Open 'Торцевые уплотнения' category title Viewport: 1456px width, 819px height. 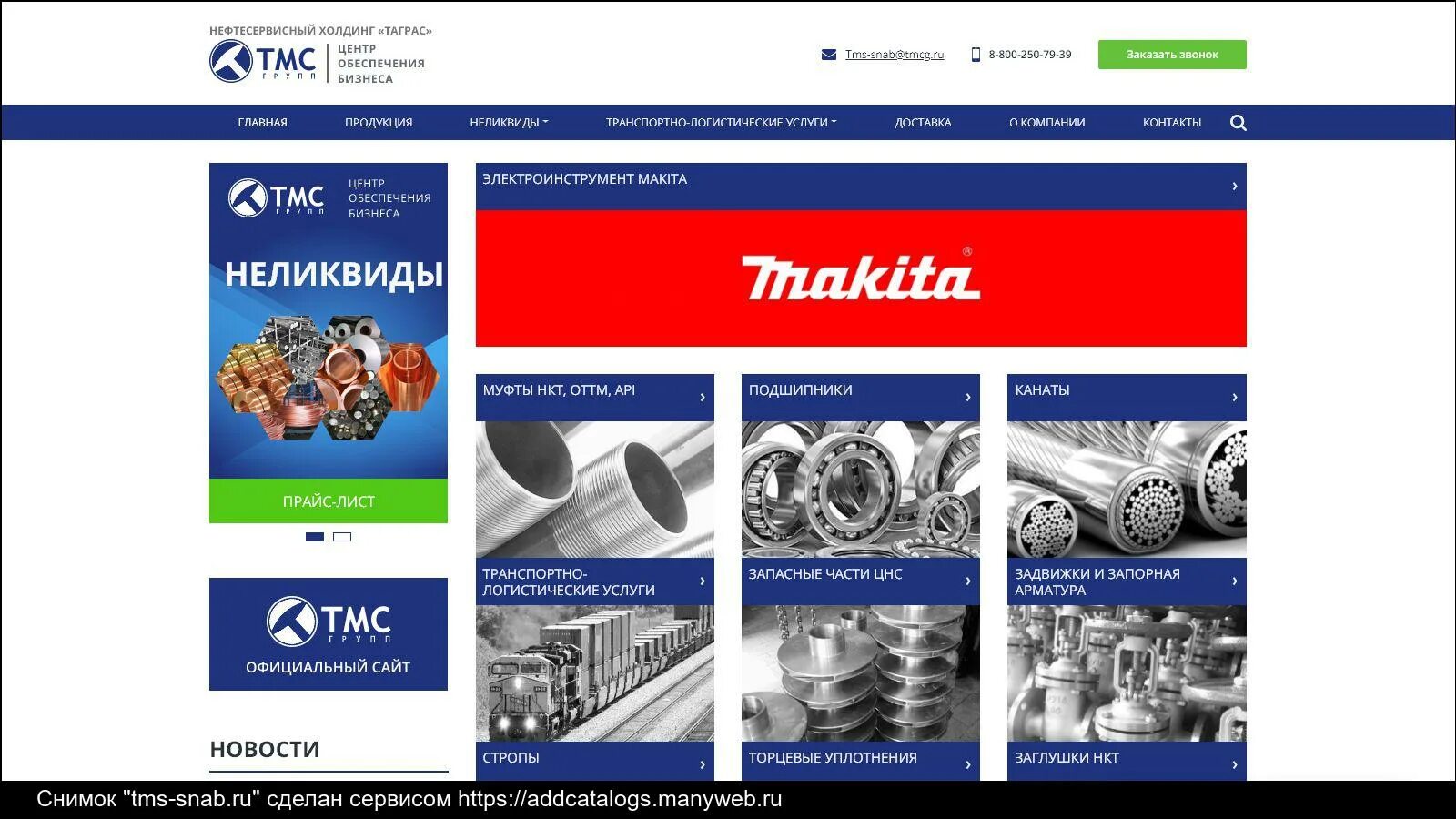click(833, 758)
